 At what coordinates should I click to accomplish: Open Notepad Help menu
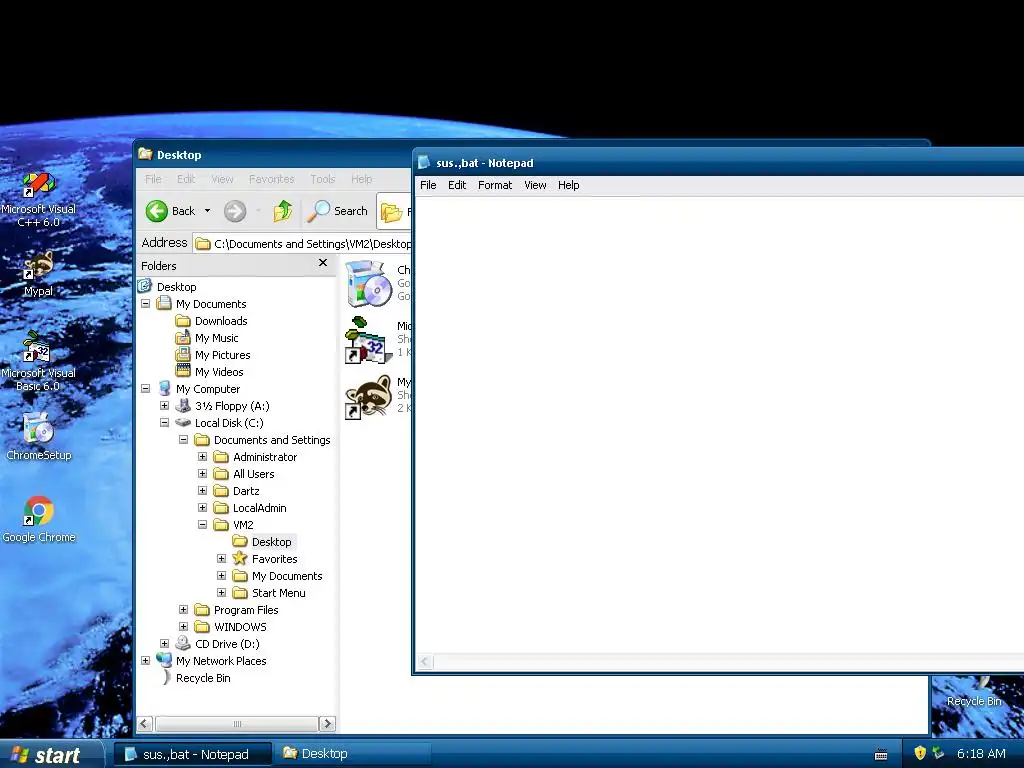click(569, 185)
